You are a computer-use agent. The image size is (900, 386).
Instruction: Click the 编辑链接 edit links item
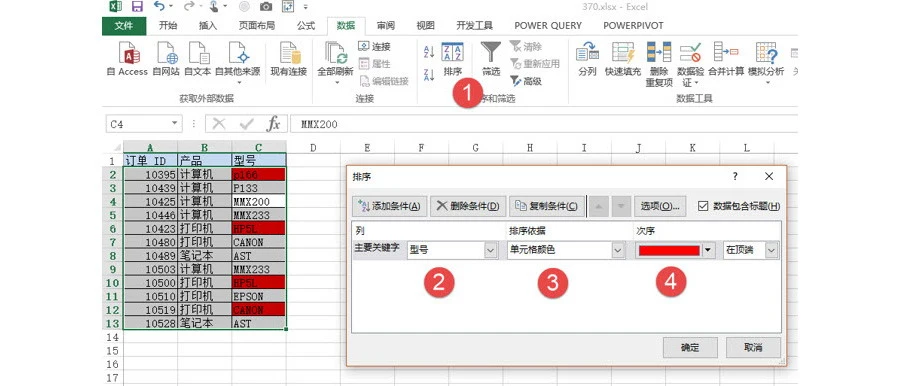383,81
